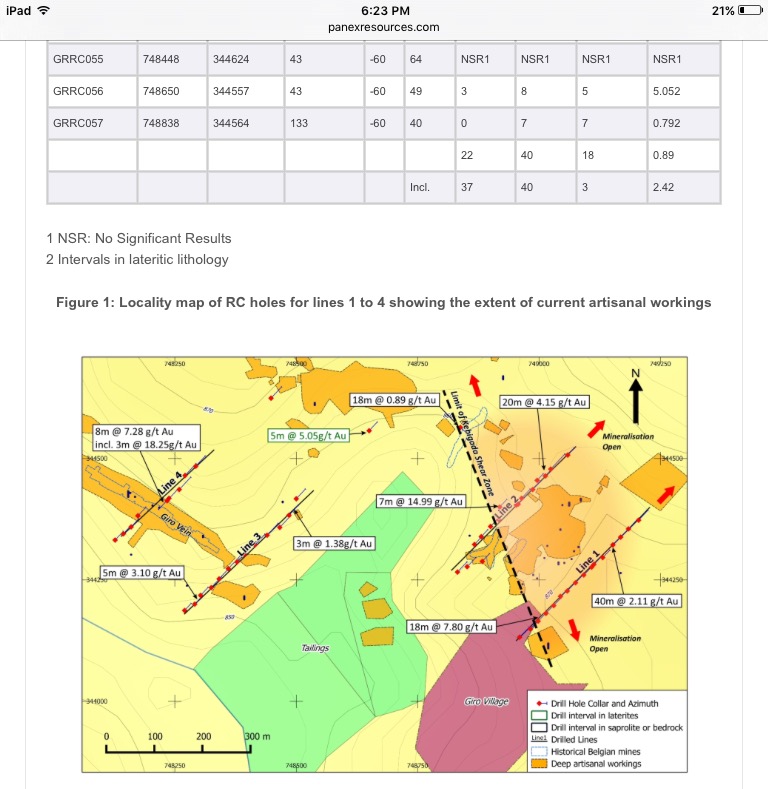This screenshot has width=768, height=789.
Task: Tap legend text 'Historical Belgian mines'
Action: [595, 752]
